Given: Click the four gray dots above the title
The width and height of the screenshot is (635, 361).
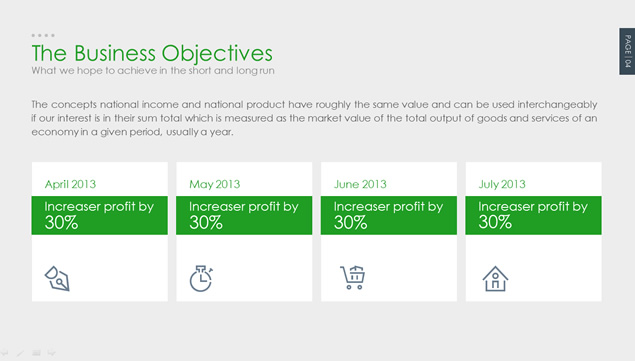Looking at the screenshot, I should pos(43,35).
